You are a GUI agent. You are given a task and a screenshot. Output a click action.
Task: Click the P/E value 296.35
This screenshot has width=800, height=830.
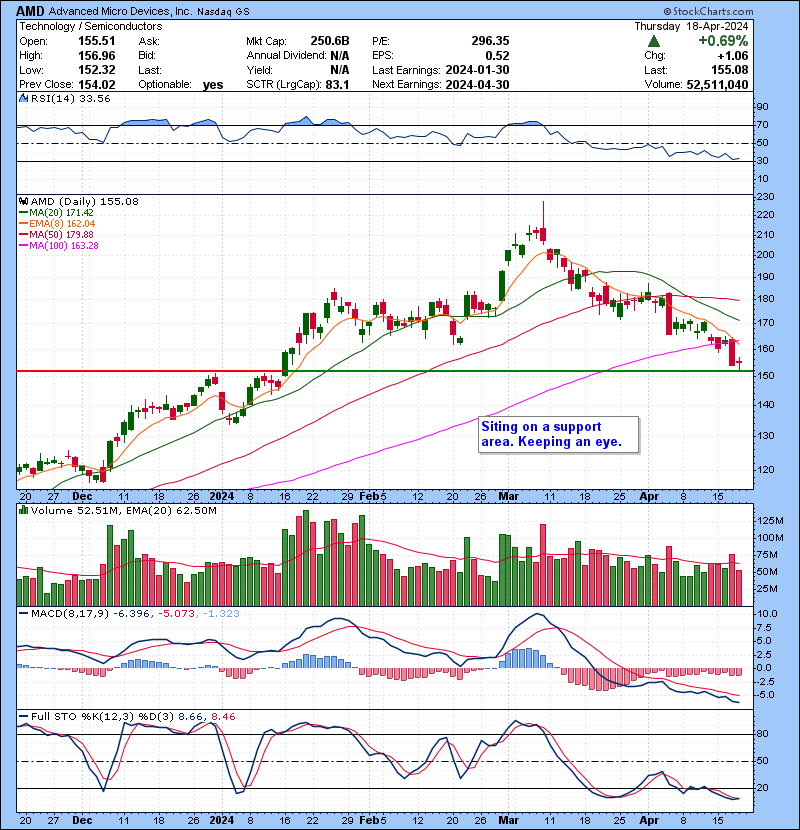coord(490,41)
